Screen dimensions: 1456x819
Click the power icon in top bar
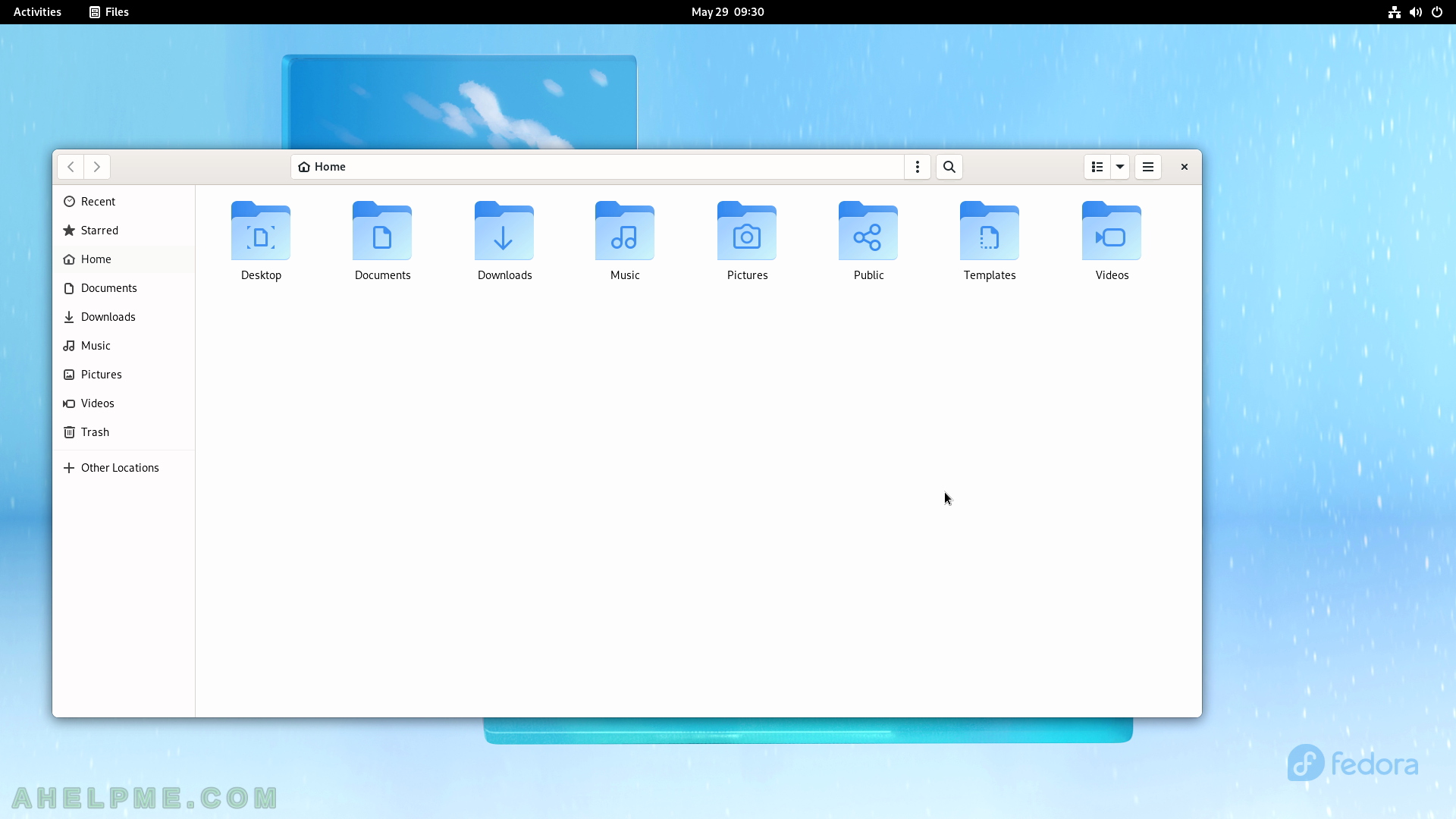coord(1437,12)
